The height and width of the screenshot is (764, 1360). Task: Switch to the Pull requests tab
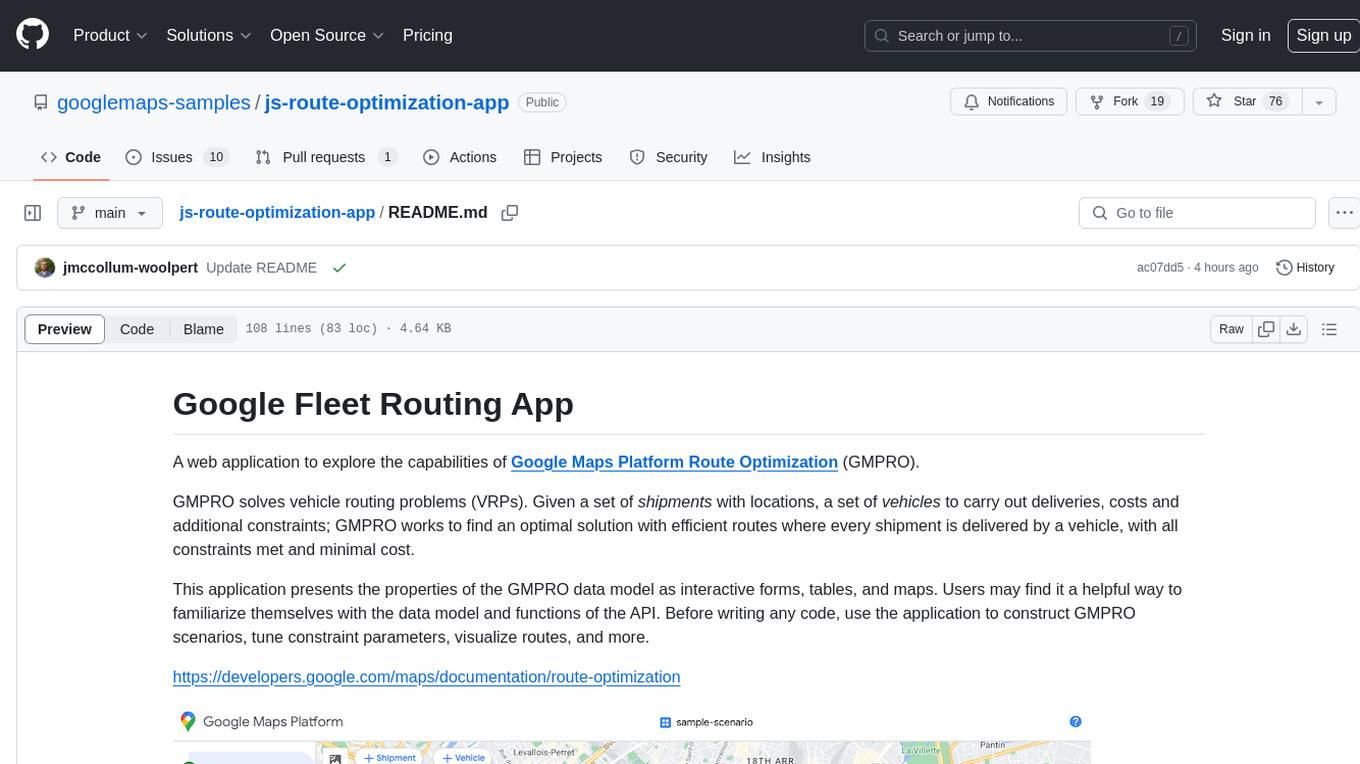(326, 157)
